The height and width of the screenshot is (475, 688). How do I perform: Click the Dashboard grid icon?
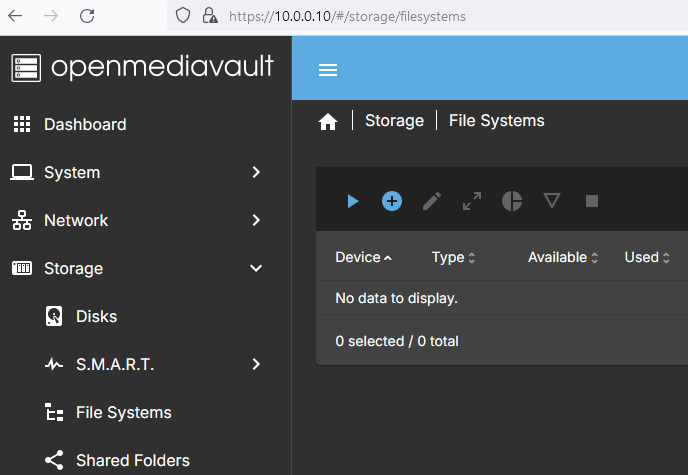[x=22, y=124]
